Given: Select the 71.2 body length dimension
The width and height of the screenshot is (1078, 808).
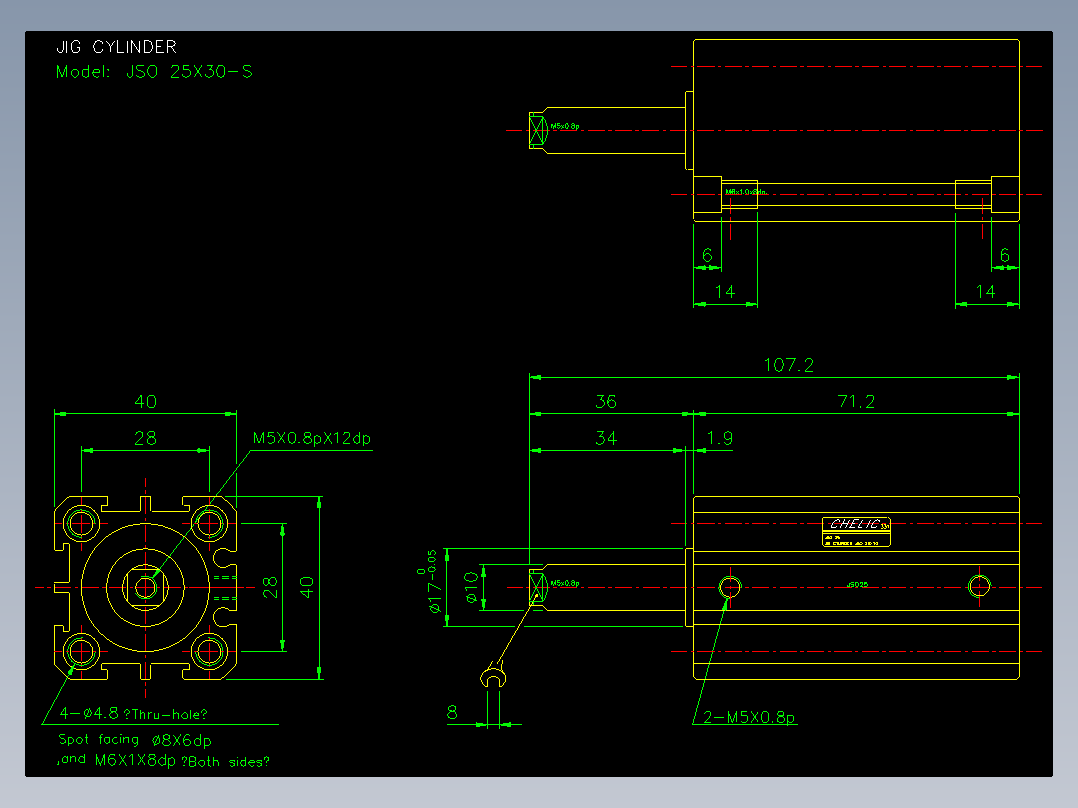Looking at the screenshot, I should point(856,402).
